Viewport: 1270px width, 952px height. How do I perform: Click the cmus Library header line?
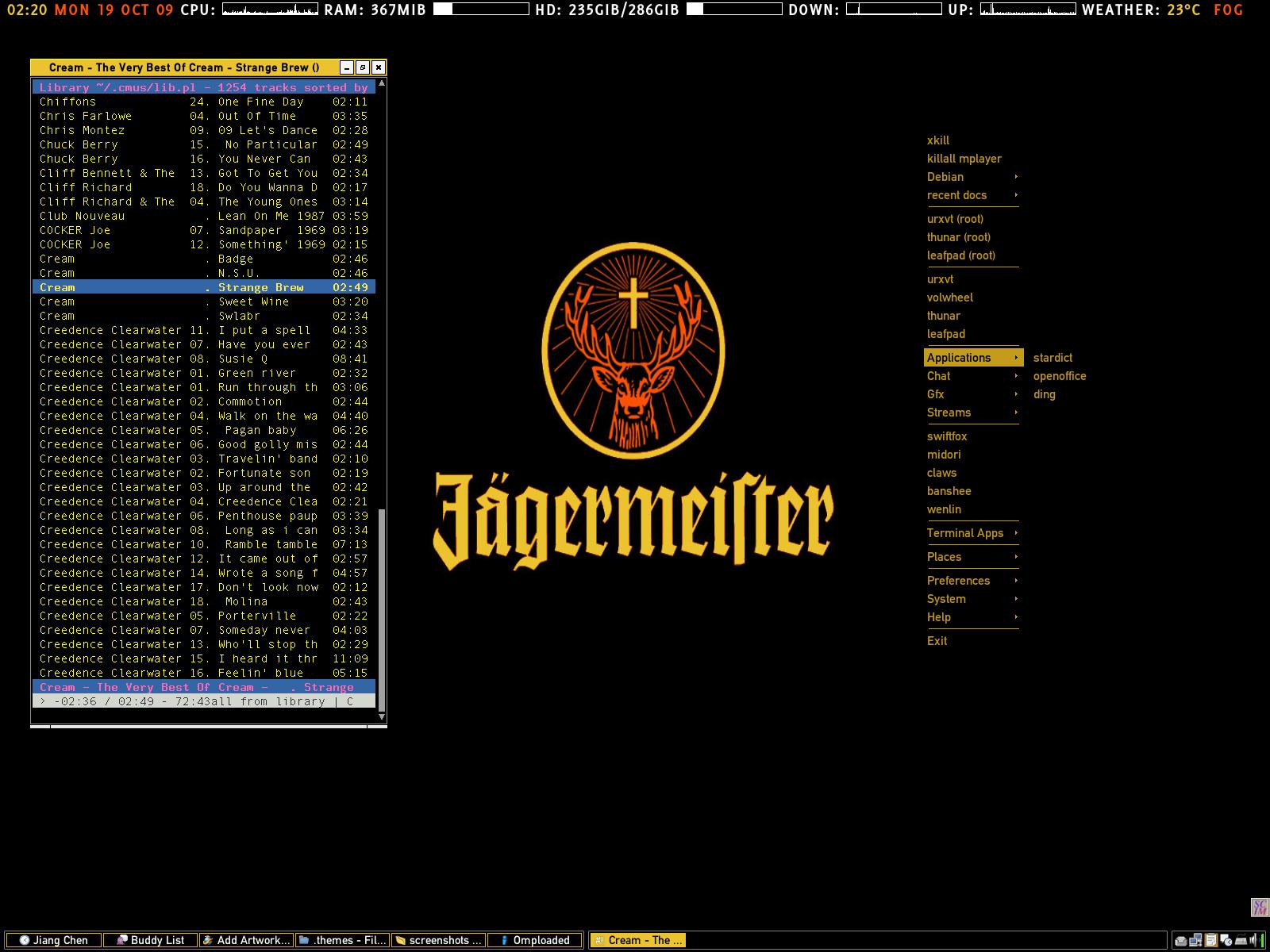click(204, 87)
